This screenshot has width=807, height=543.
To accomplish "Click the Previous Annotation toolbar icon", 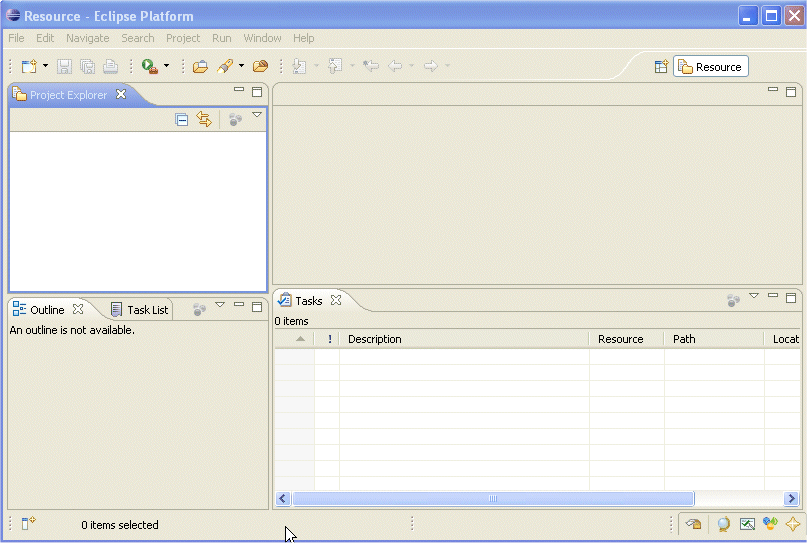I will tap(335, 66).
